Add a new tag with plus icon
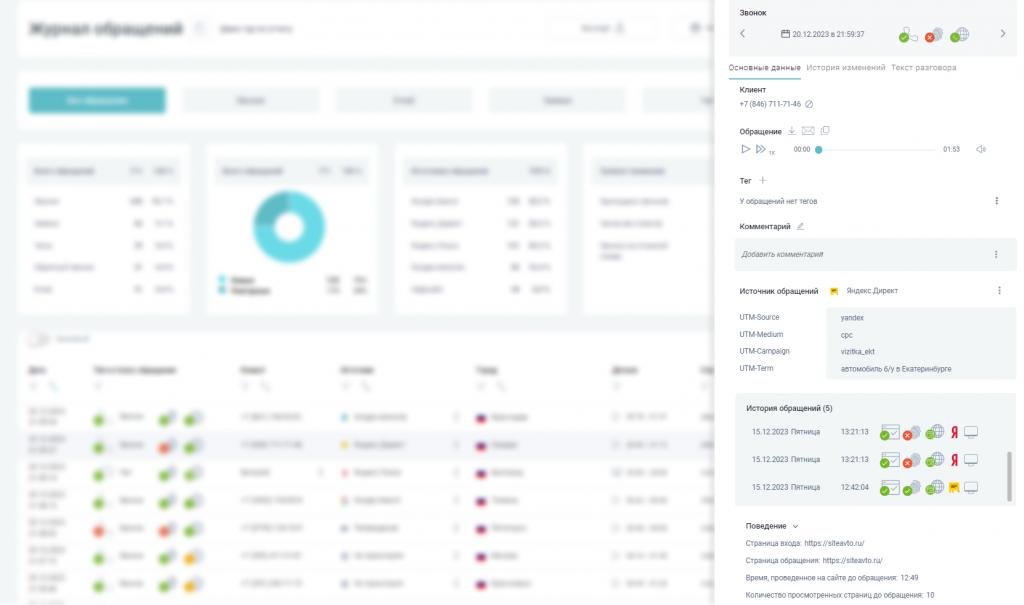 coord(762,180)
